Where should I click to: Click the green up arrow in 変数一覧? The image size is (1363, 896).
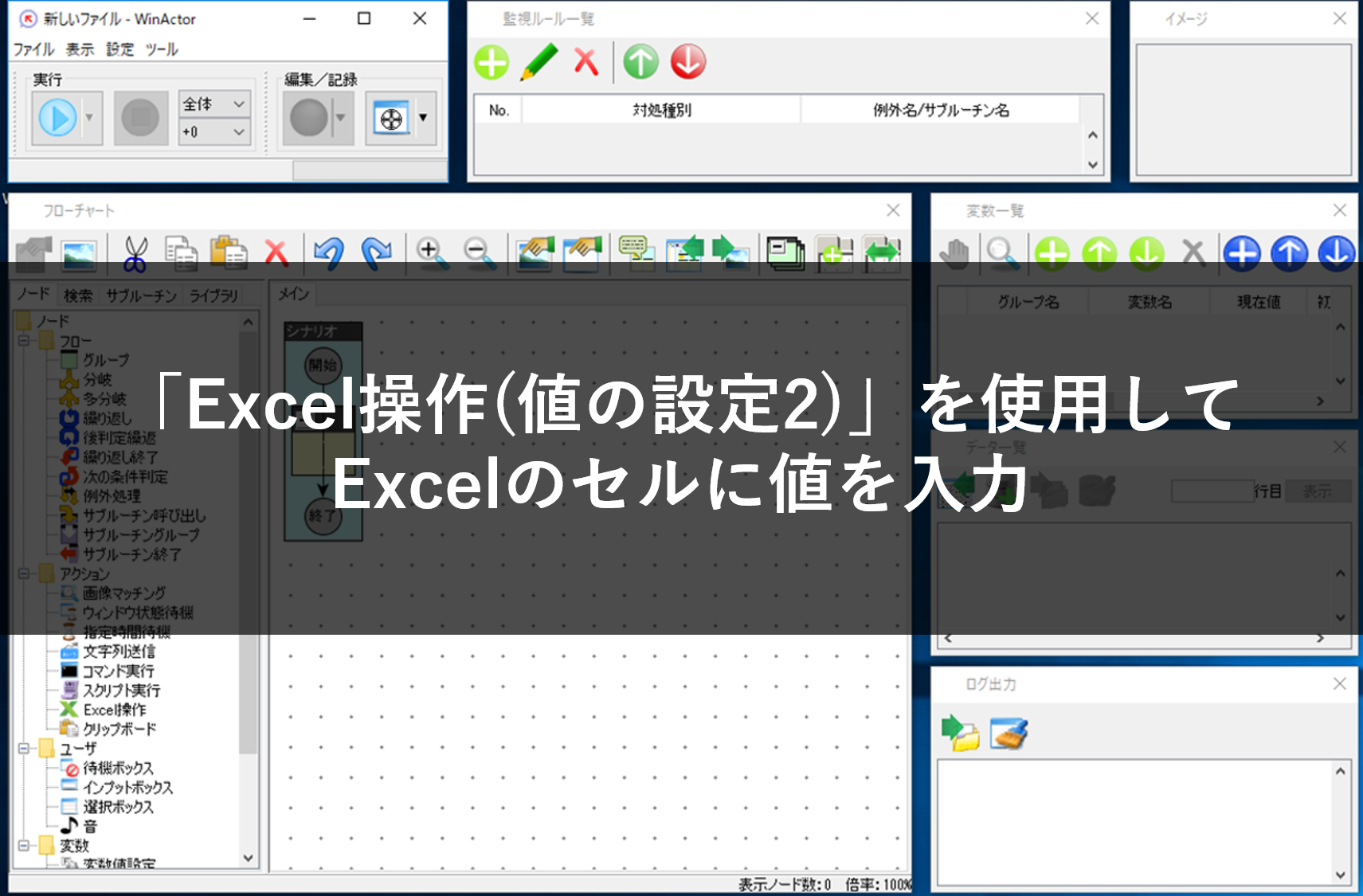(x=1099, y=253)
